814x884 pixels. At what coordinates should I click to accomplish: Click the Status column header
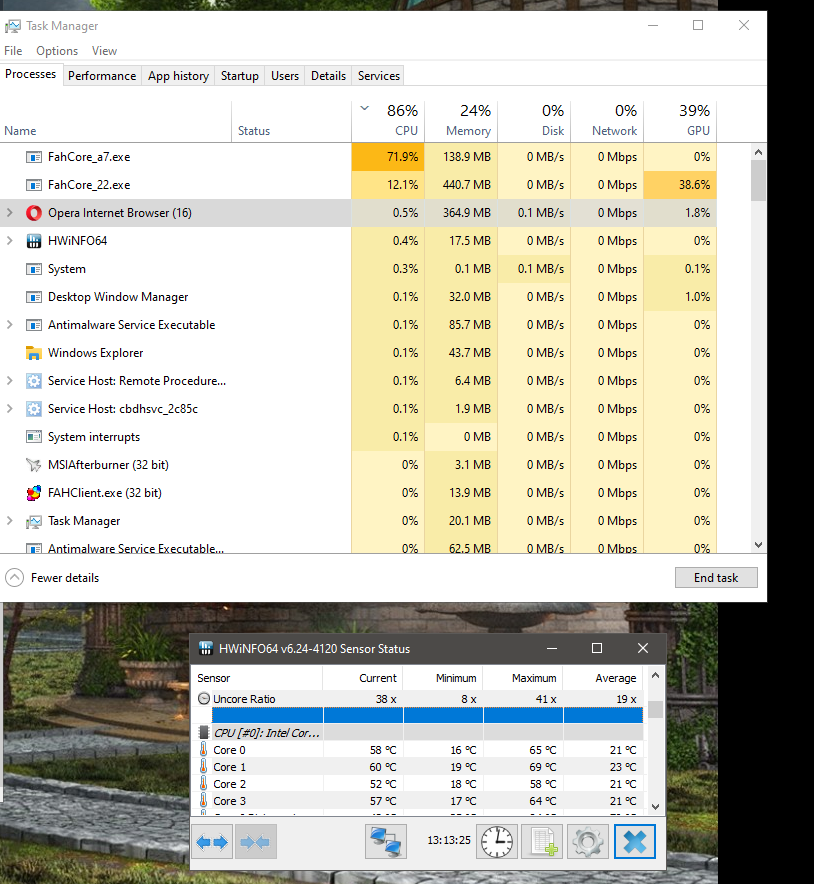[291, 121]
